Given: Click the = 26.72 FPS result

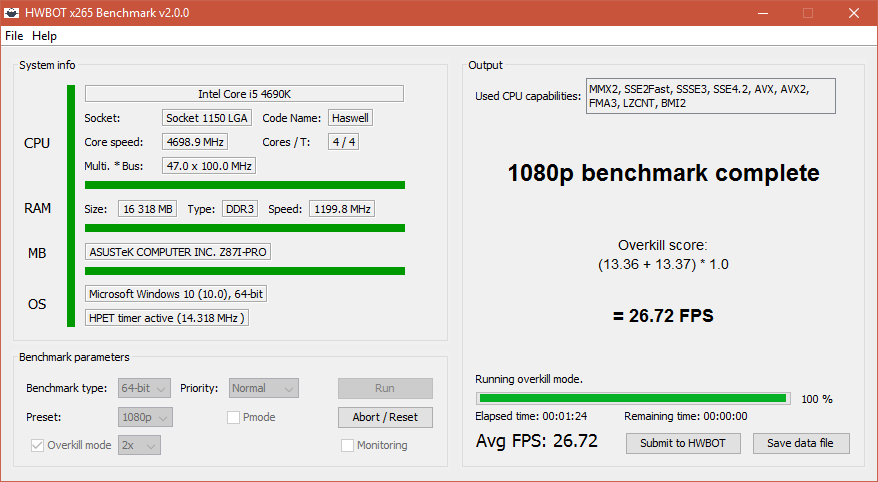Looking at the screenshot, I should [664, 316].
